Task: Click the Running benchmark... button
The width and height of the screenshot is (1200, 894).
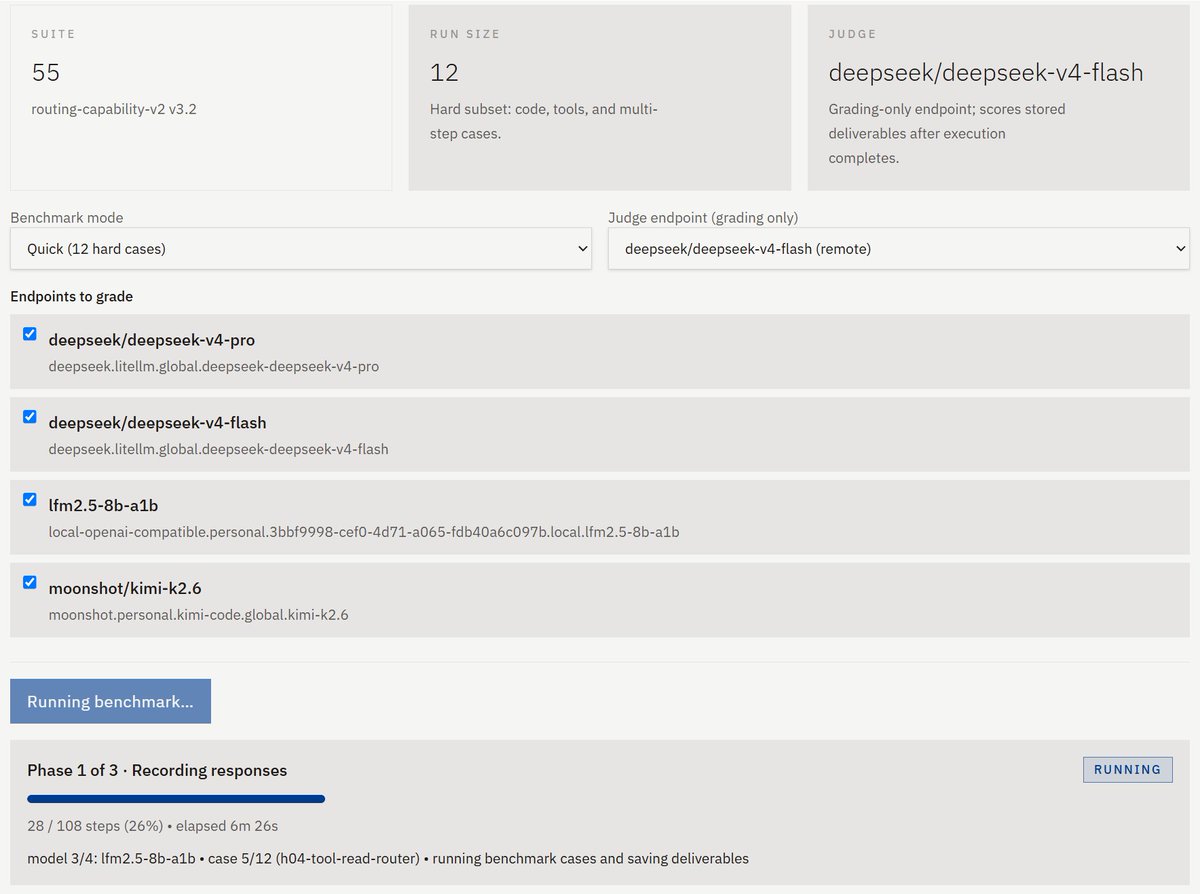Action: 110,701
